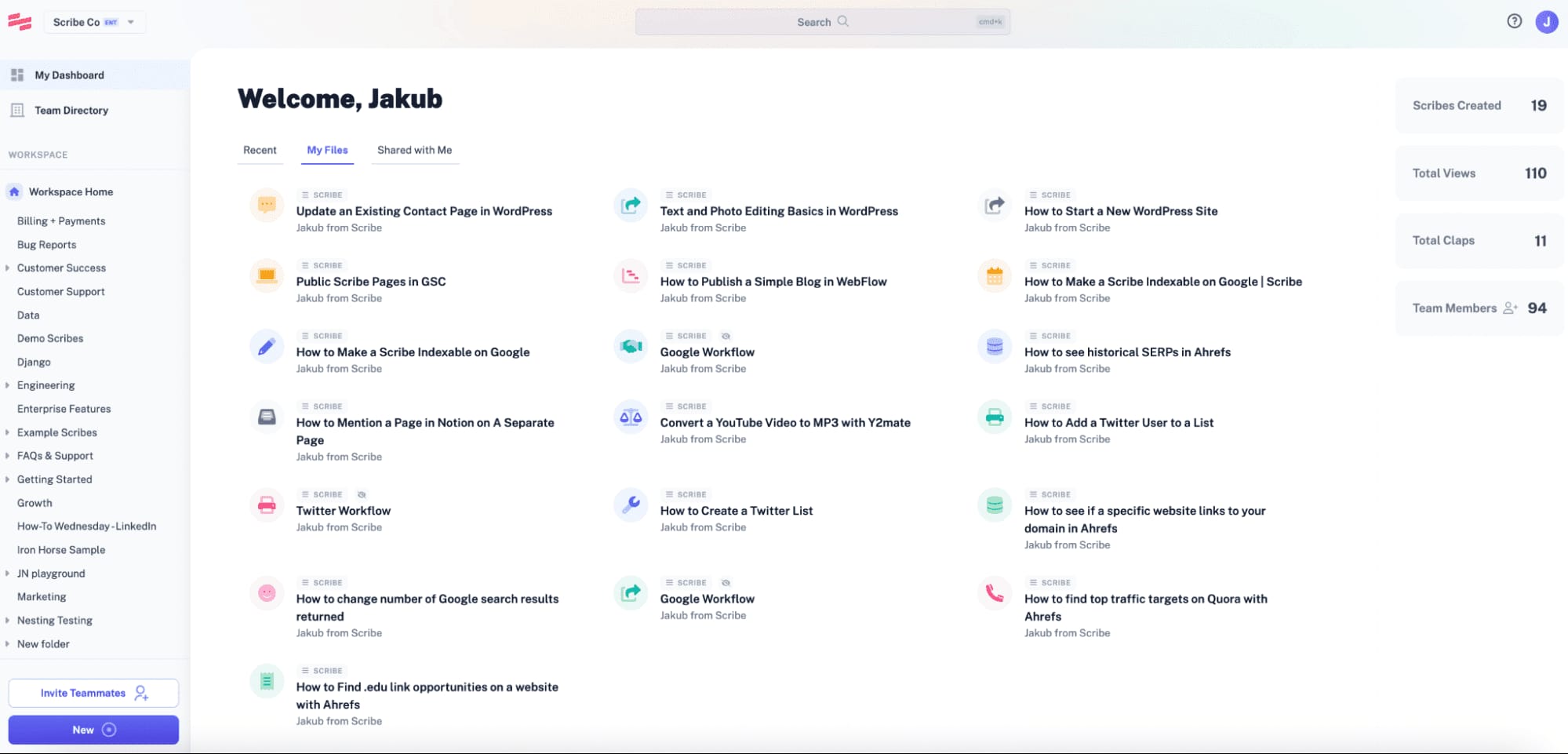This screenshot has width=1568, height=754.
Task: Click the Invite Teammates button
Action: click(x=93, y=693)
